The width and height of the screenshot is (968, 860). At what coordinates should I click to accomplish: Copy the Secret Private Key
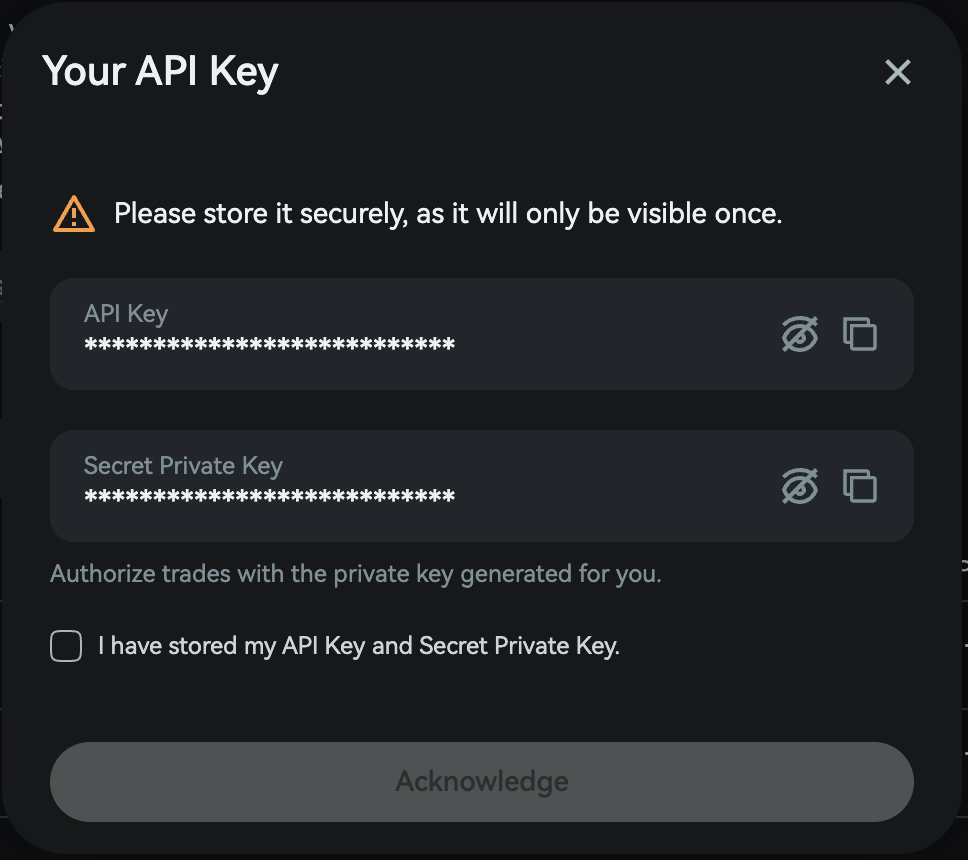(x=860, y=486)
